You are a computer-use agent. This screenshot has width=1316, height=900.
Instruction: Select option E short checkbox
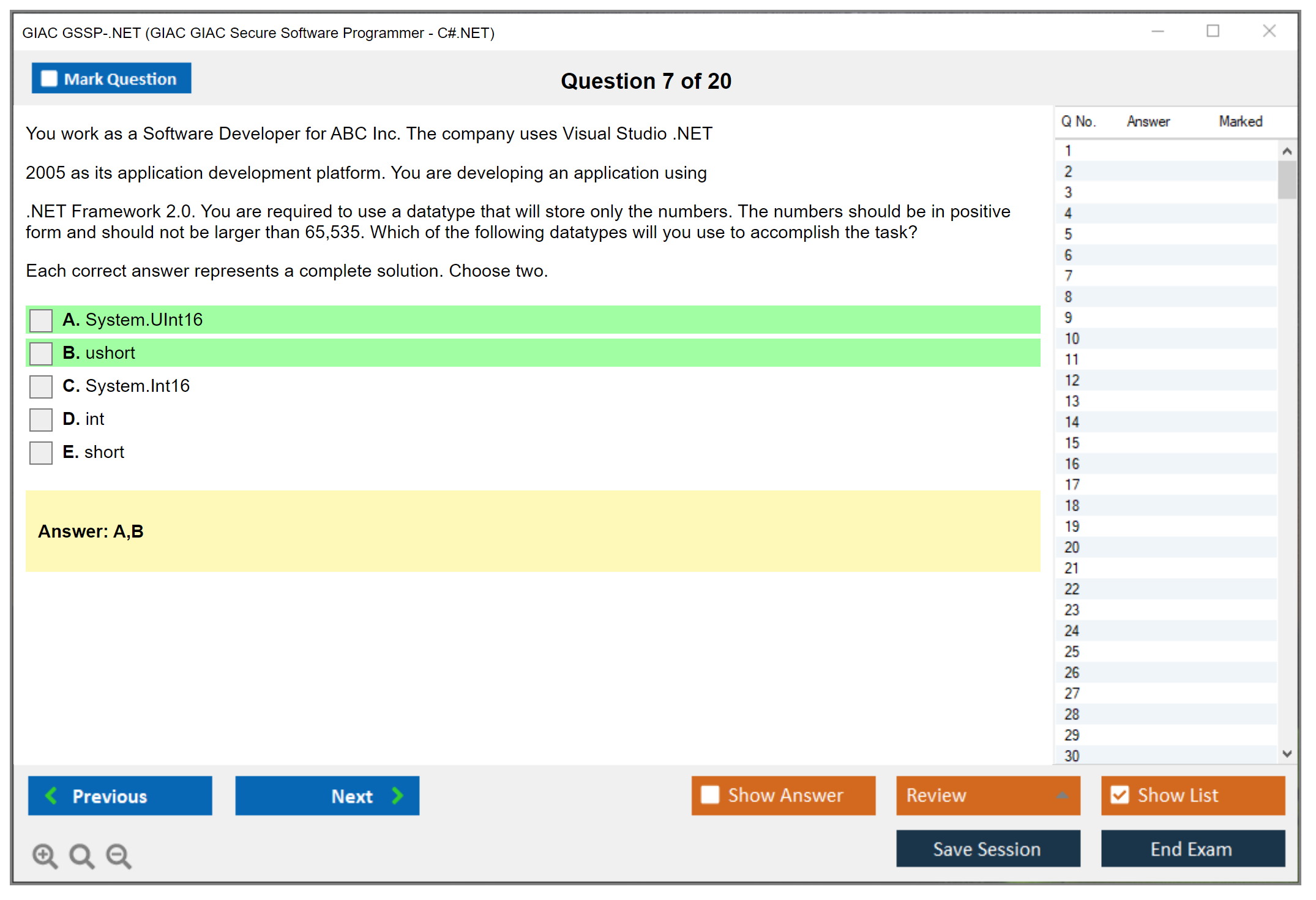pyautogui.click(x=41, y=452)
